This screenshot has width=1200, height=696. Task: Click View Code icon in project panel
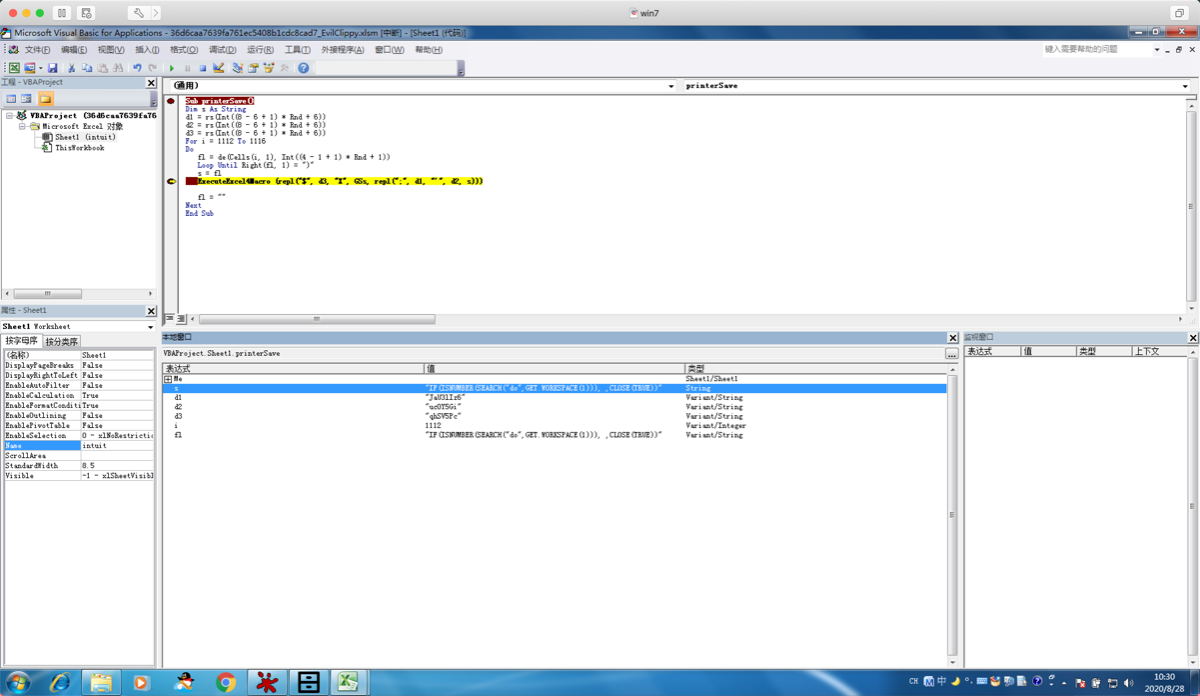point(11,99)
